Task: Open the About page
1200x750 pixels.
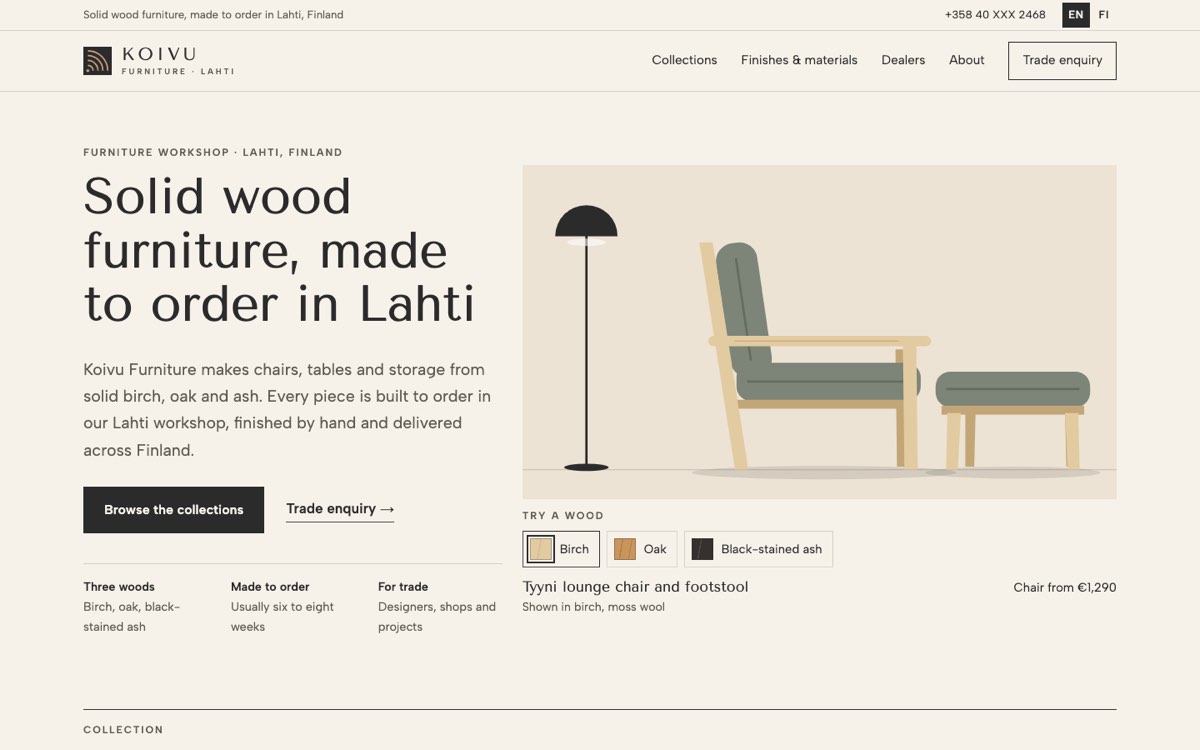Action: click(967, 60)
